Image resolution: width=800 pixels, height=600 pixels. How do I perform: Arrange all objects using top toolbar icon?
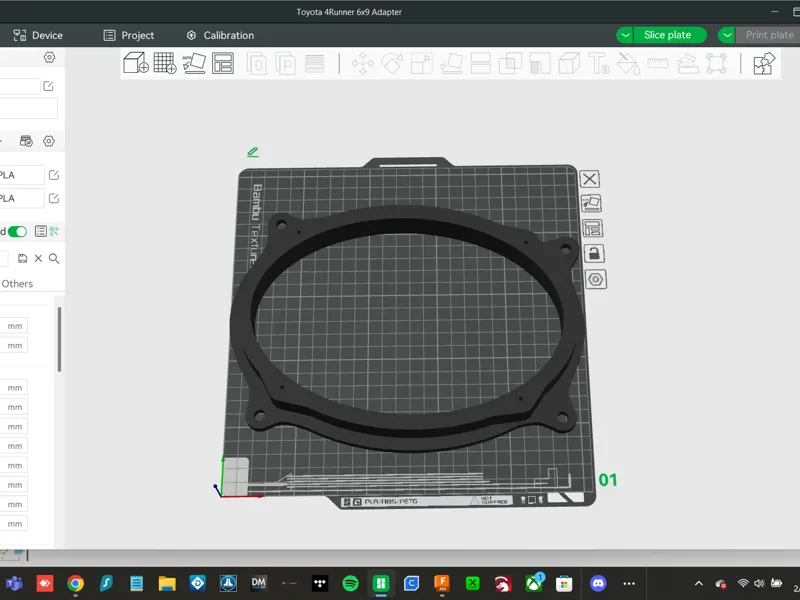coord(223,63)
